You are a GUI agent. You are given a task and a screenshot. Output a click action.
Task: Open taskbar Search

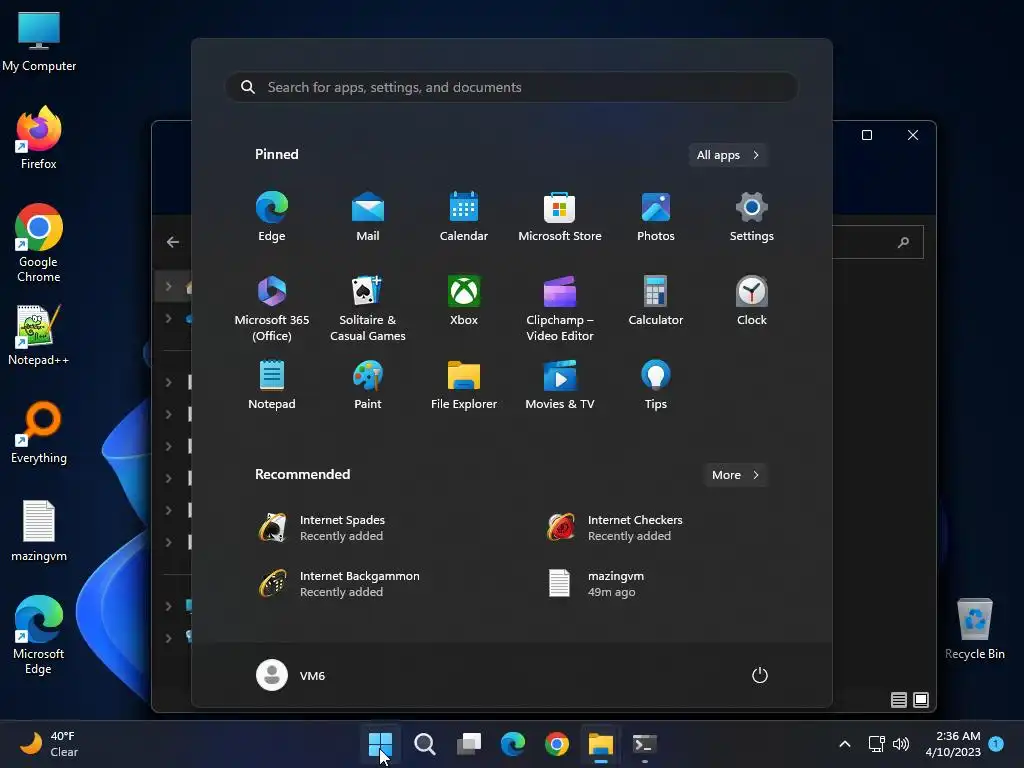[x=424, y=744]
